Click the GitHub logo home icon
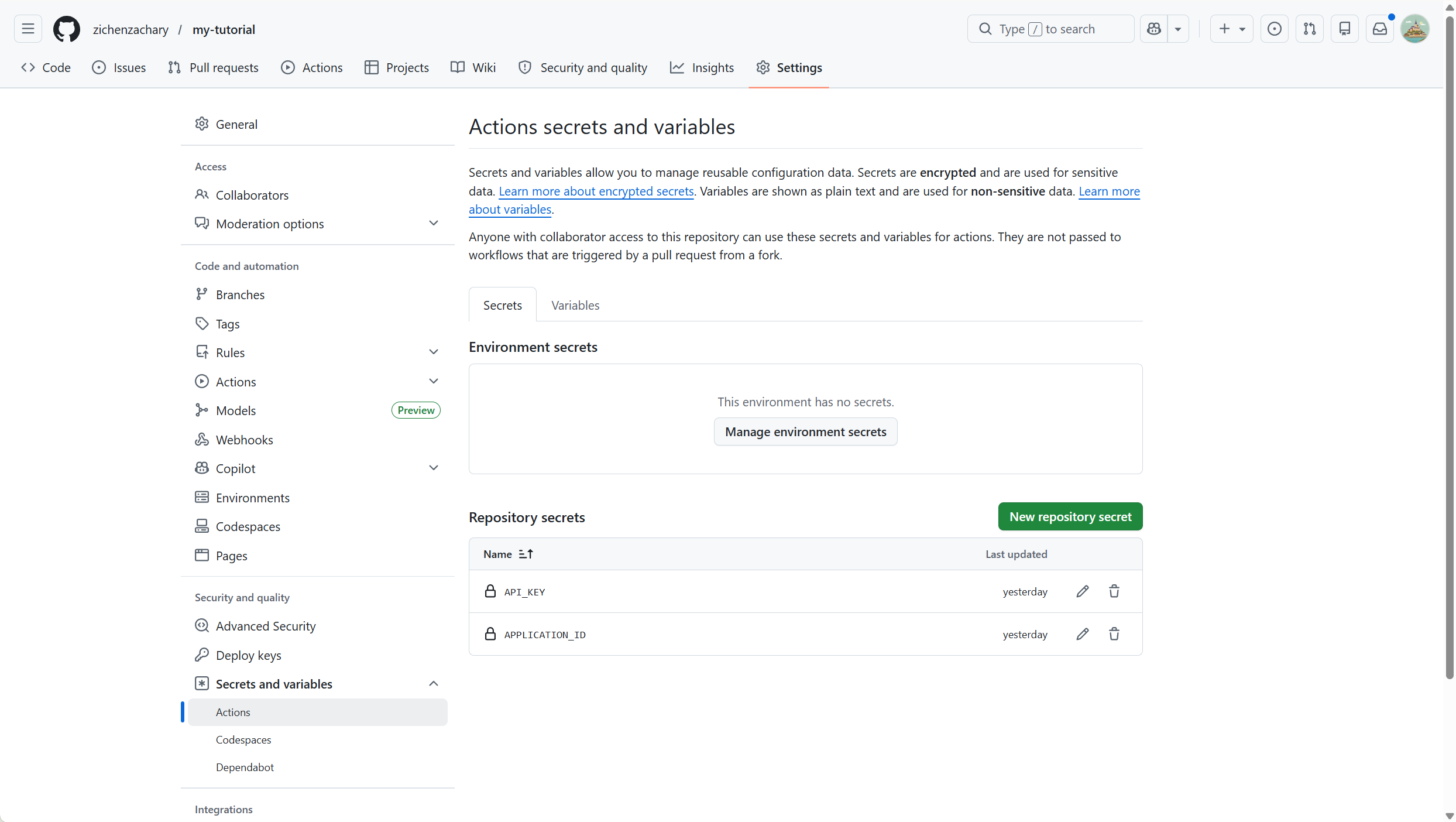This screenshot has height=822, width=1456. coord(67,29)
